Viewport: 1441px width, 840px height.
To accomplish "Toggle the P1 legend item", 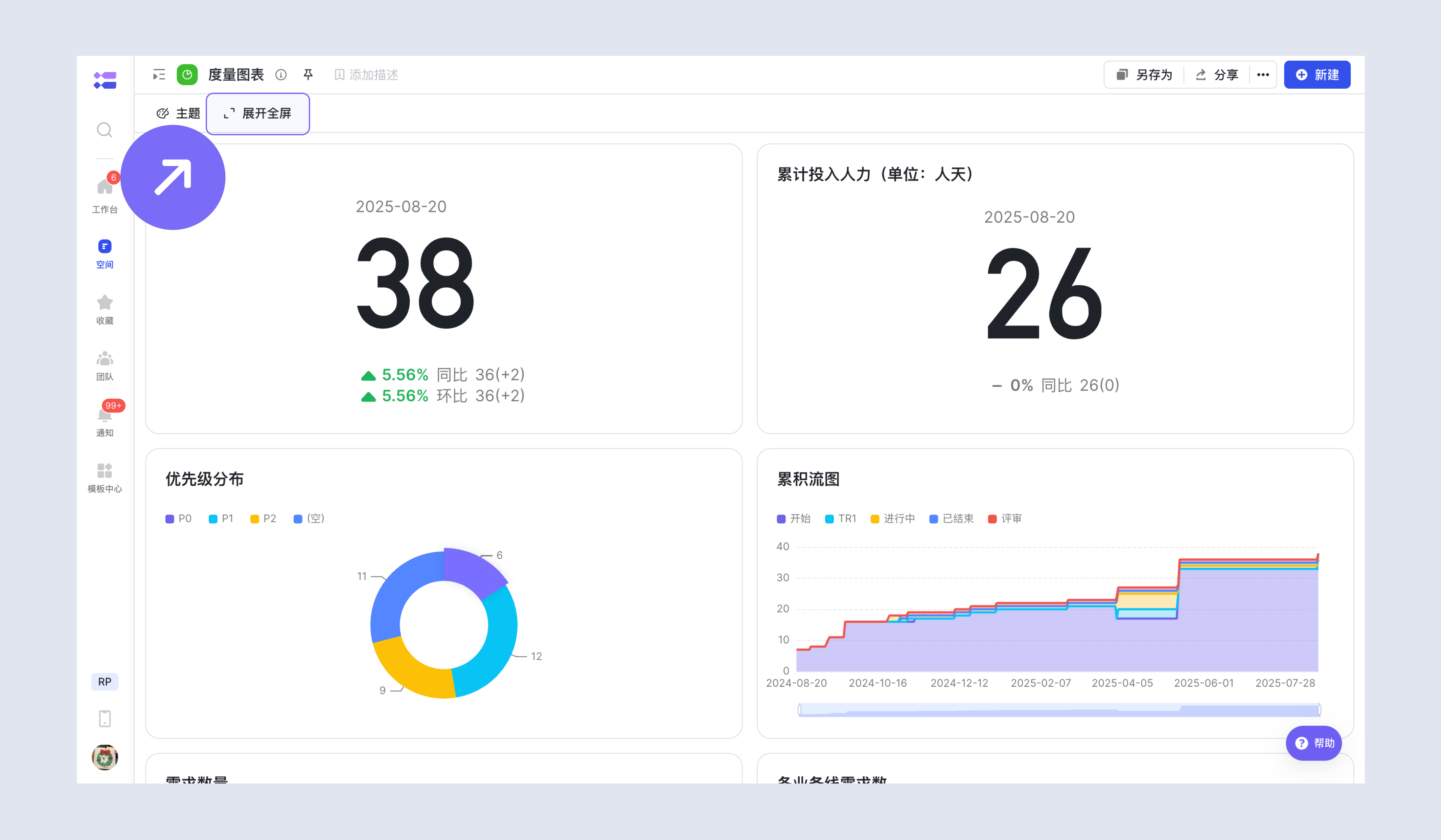I will pos(221,519).
